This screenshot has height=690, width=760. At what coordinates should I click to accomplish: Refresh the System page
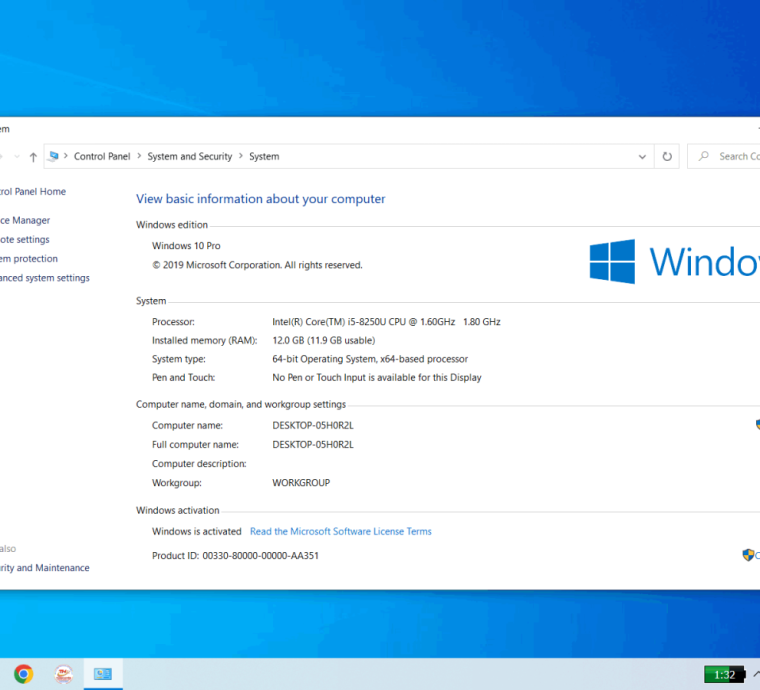(x=667, y=157)
